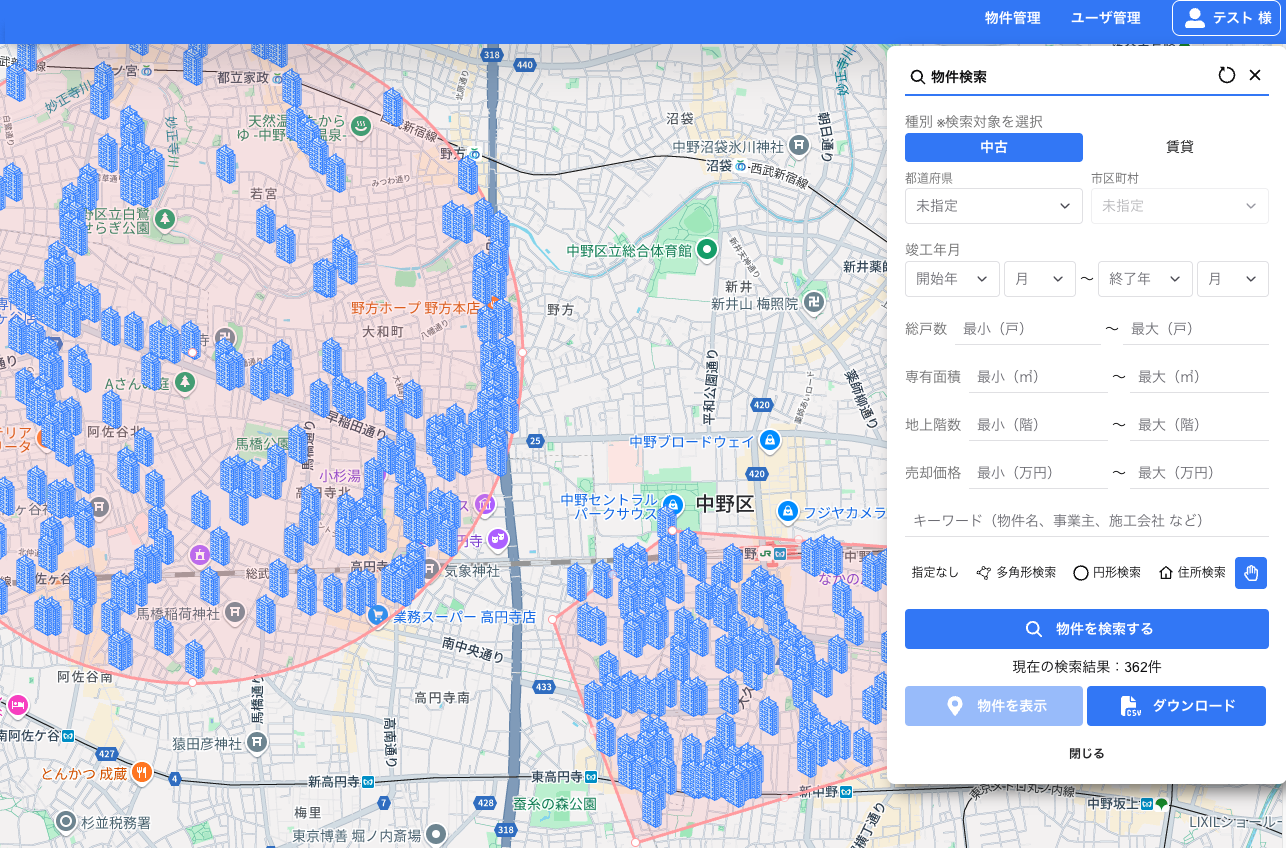Click the 物件を表示 button
1286x848 pixels.
994,706
